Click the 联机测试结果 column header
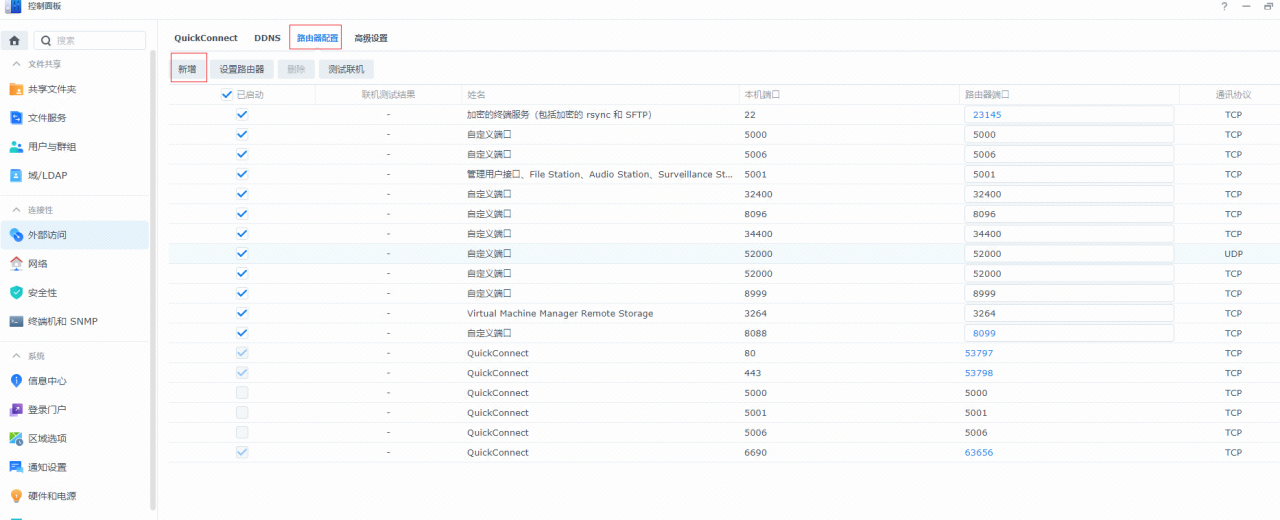This screenshot has width=1280, height=520. tap(388, 95)
